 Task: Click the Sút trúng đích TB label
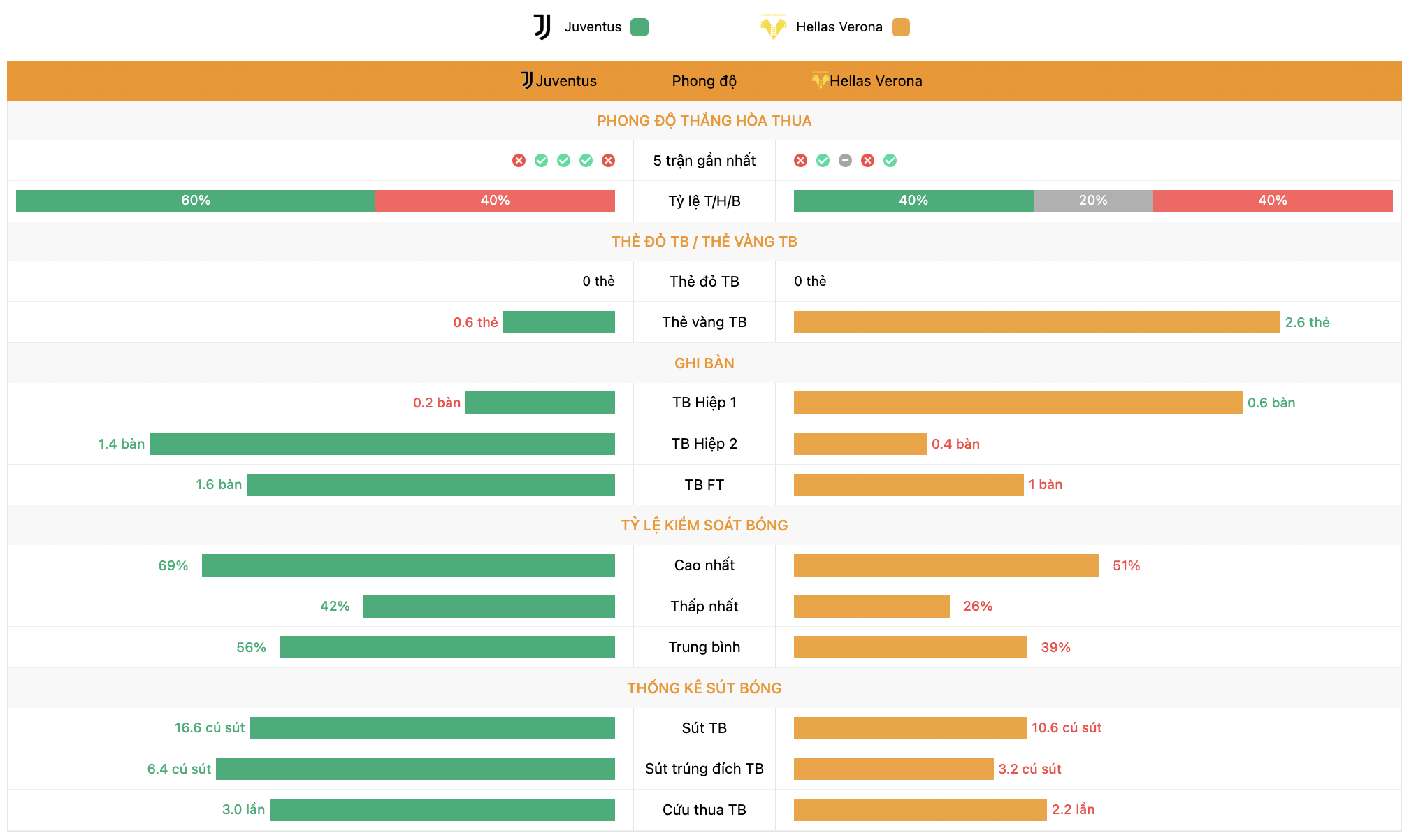tap(704, 769)
